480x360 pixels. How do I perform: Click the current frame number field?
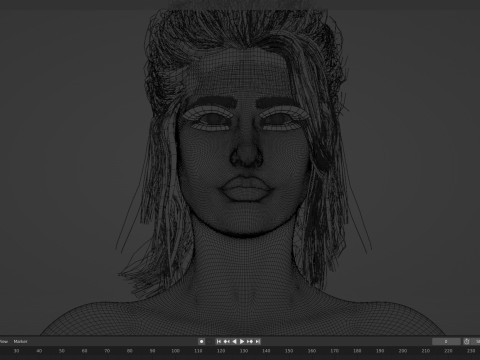tap(446, 341)
